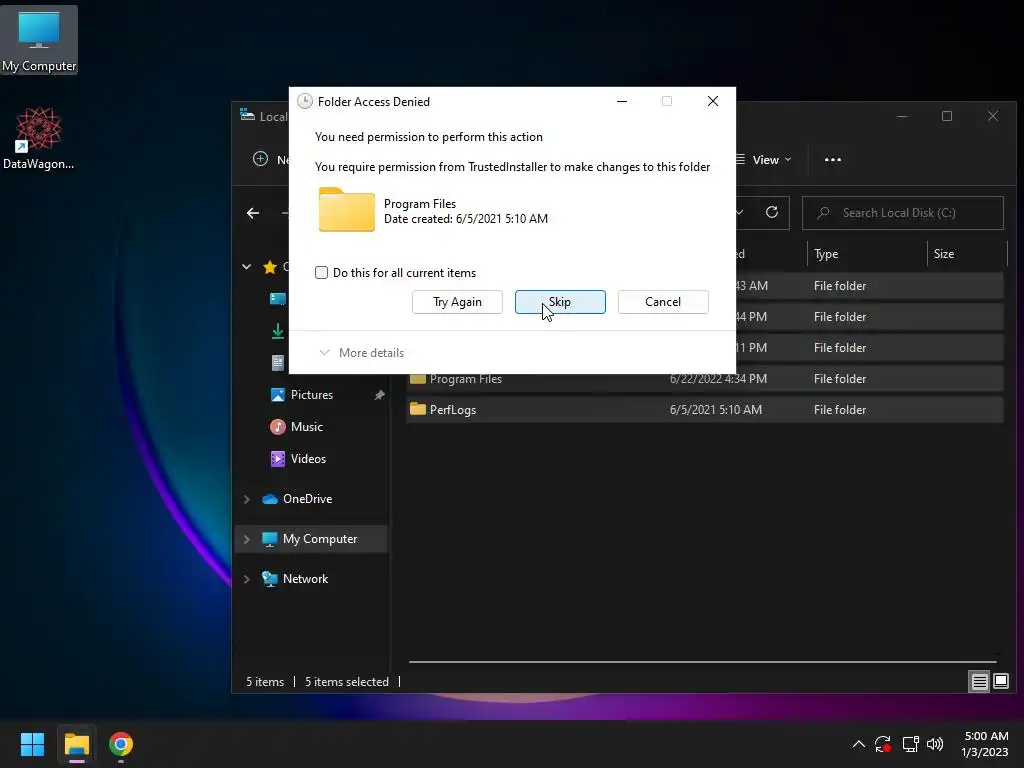Click the Skip button in dialog
Viewport: 1024px width, 768px height.
click(560, 302)
